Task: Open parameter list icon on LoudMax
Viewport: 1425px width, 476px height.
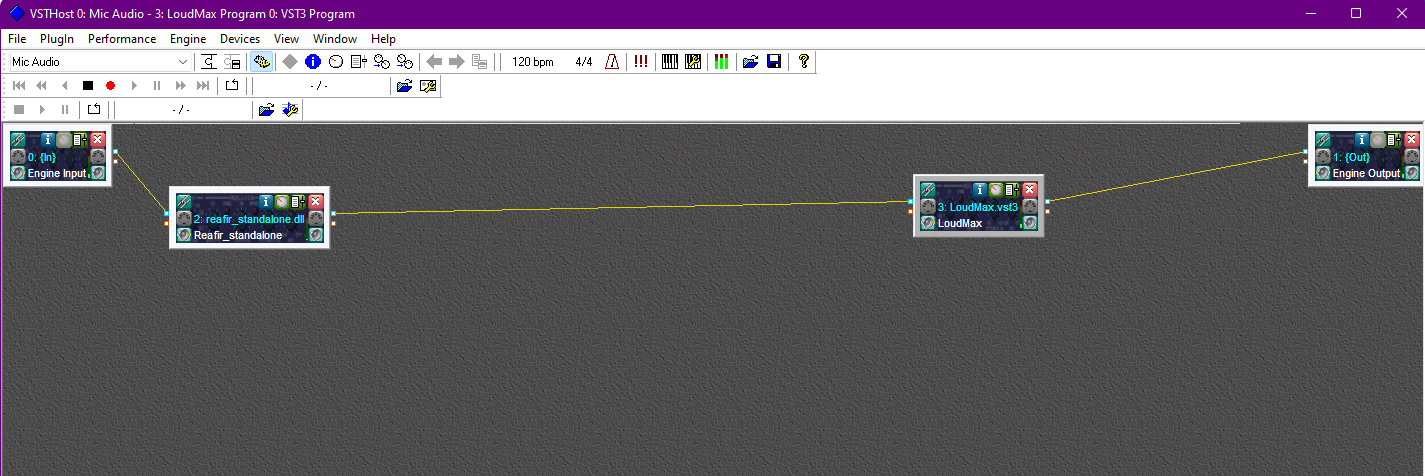Action: pos(1013,189)
